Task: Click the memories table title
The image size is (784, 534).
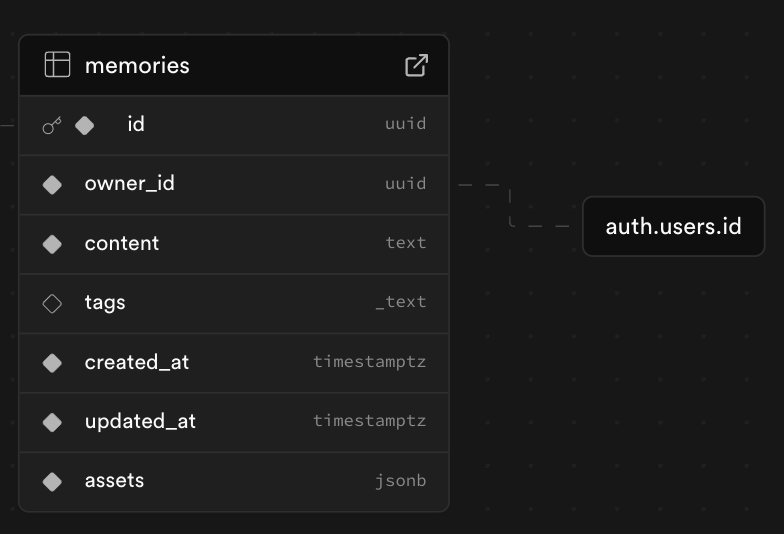Action: (137, 66)
